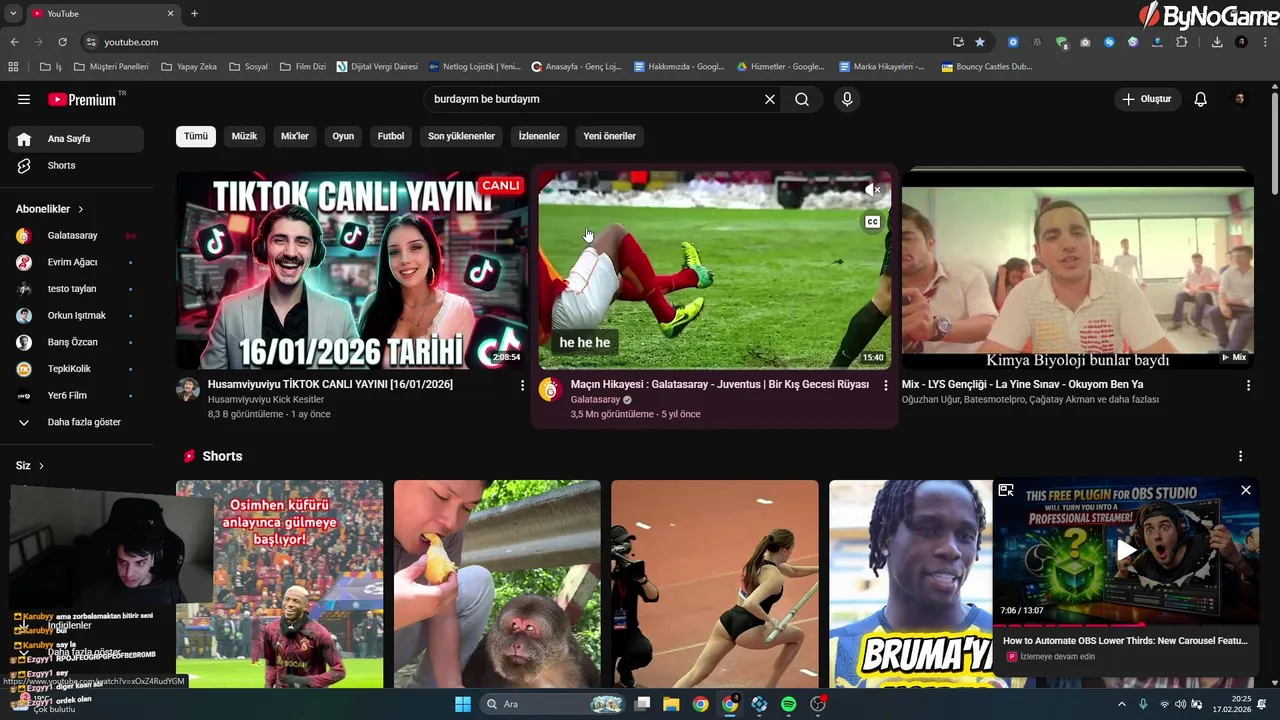1280x720 pixels.
Task: Open the TepkiKolik subscription
Action: 76,368
